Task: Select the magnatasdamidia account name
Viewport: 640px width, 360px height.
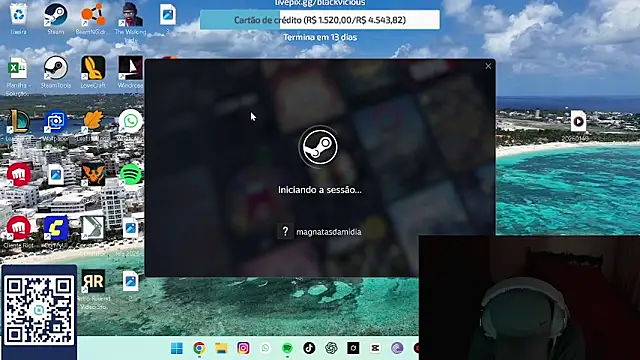Action: [x=329, y=232]
